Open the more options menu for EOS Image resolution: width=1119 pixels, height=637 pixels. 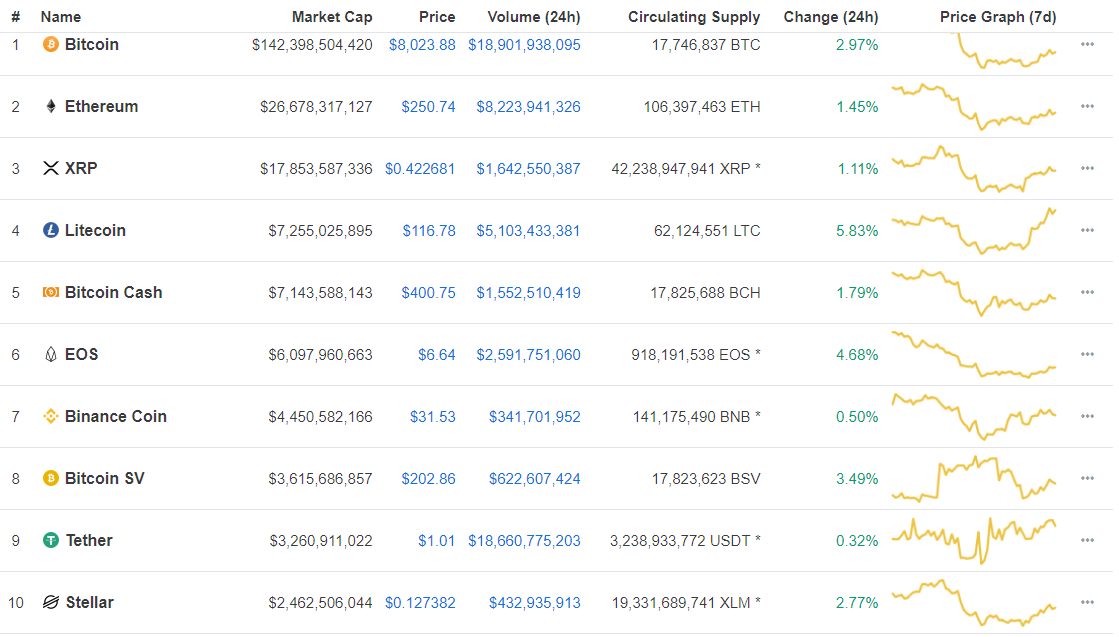[1088, 355]
